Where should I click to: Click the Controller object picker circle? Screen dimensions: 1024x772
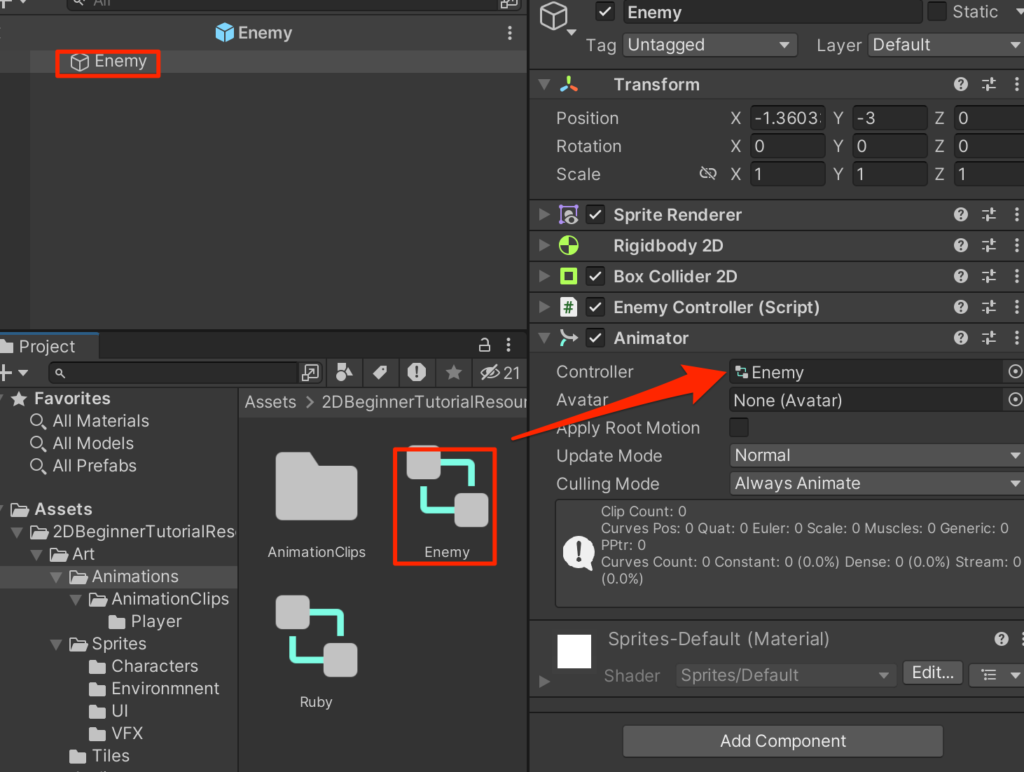1015,372
